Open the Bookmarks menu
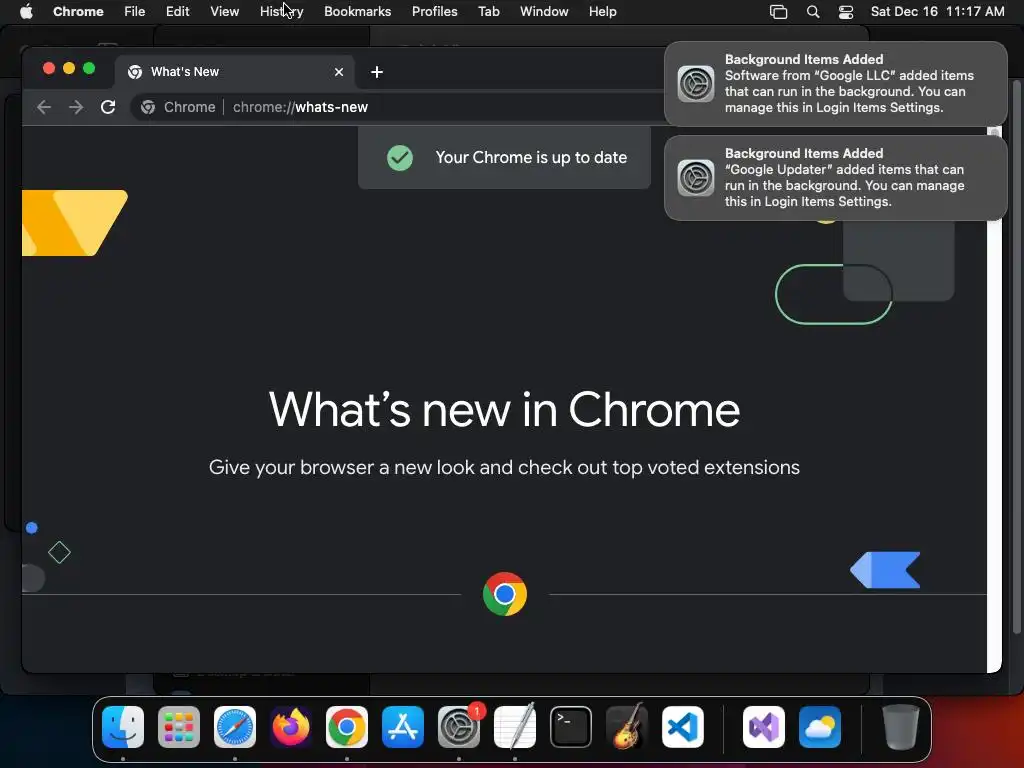1024x768 pixels. (357, 12)
